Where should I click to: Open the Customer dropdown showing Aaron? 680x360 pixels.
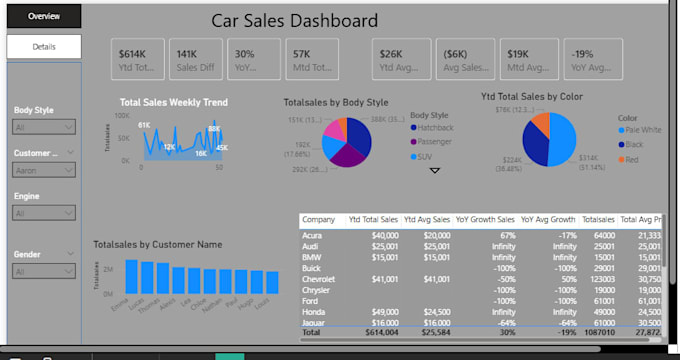[44, 170]
